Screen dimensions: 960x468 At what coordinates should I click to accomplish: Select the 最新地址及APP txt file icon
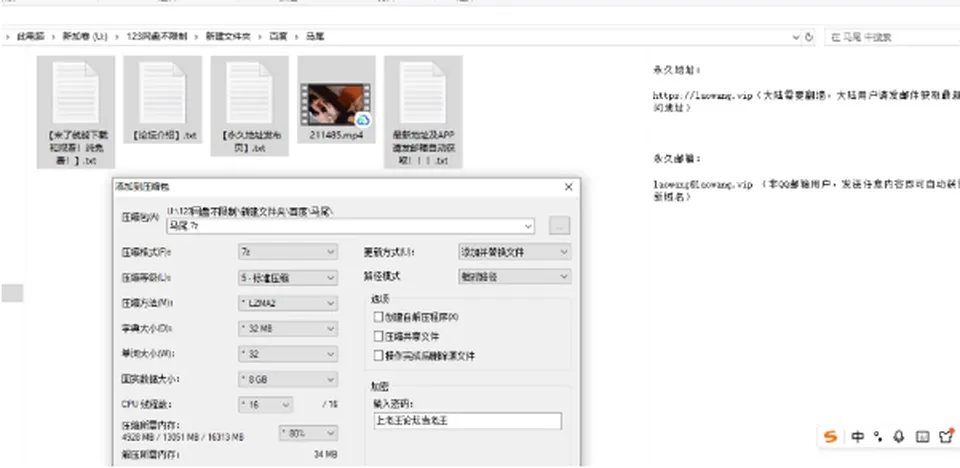tap(423, 92)
